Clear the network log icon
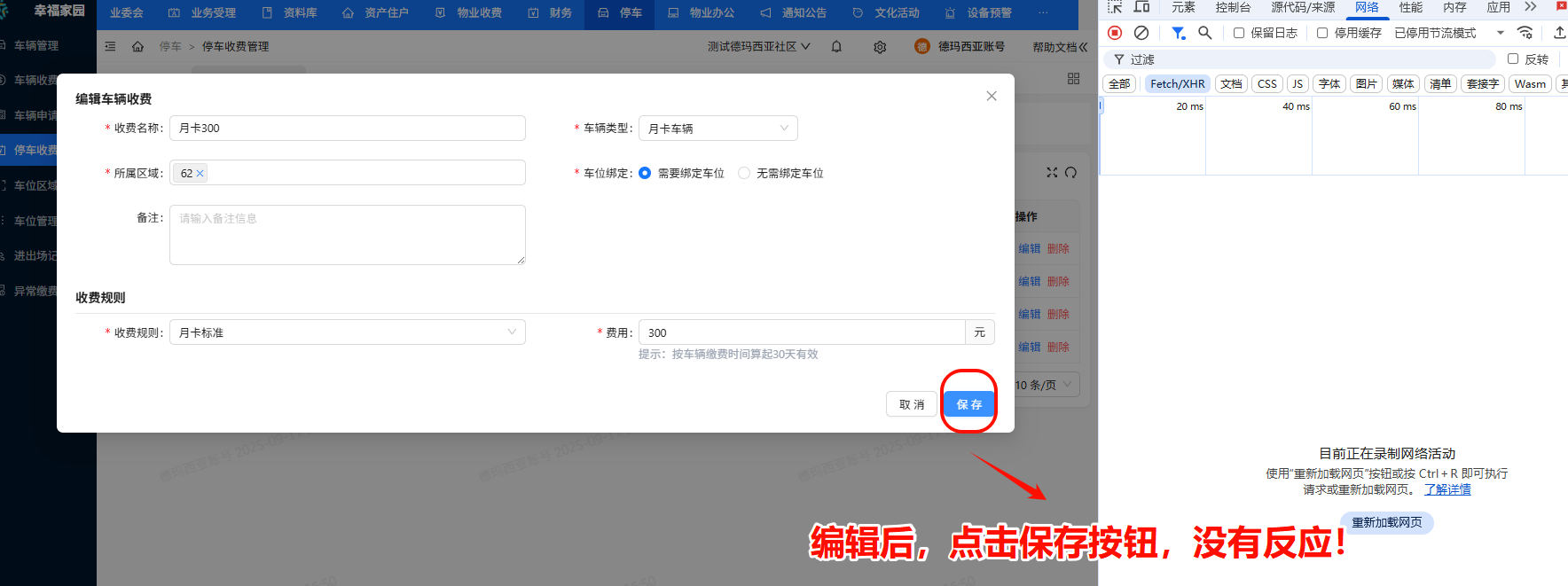The height and width of the screenshot is (586, 1568). click(1141, 33)
